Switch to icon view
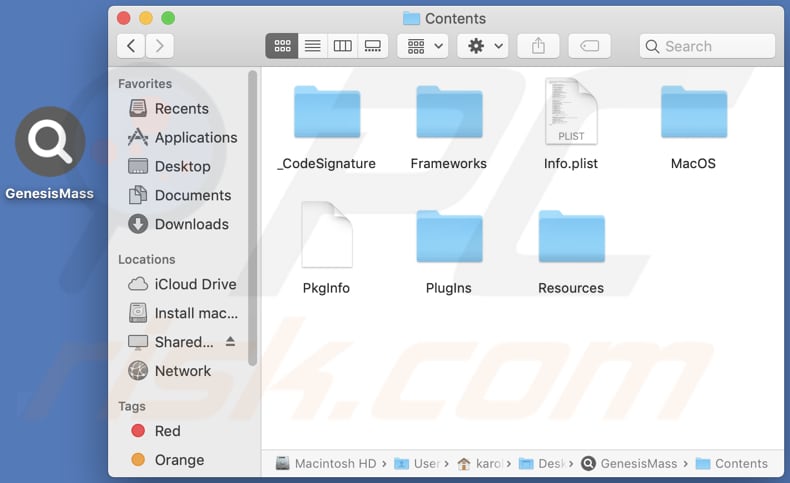The height and width of the screenshot is (483, 790). click(x=282, y=46)
